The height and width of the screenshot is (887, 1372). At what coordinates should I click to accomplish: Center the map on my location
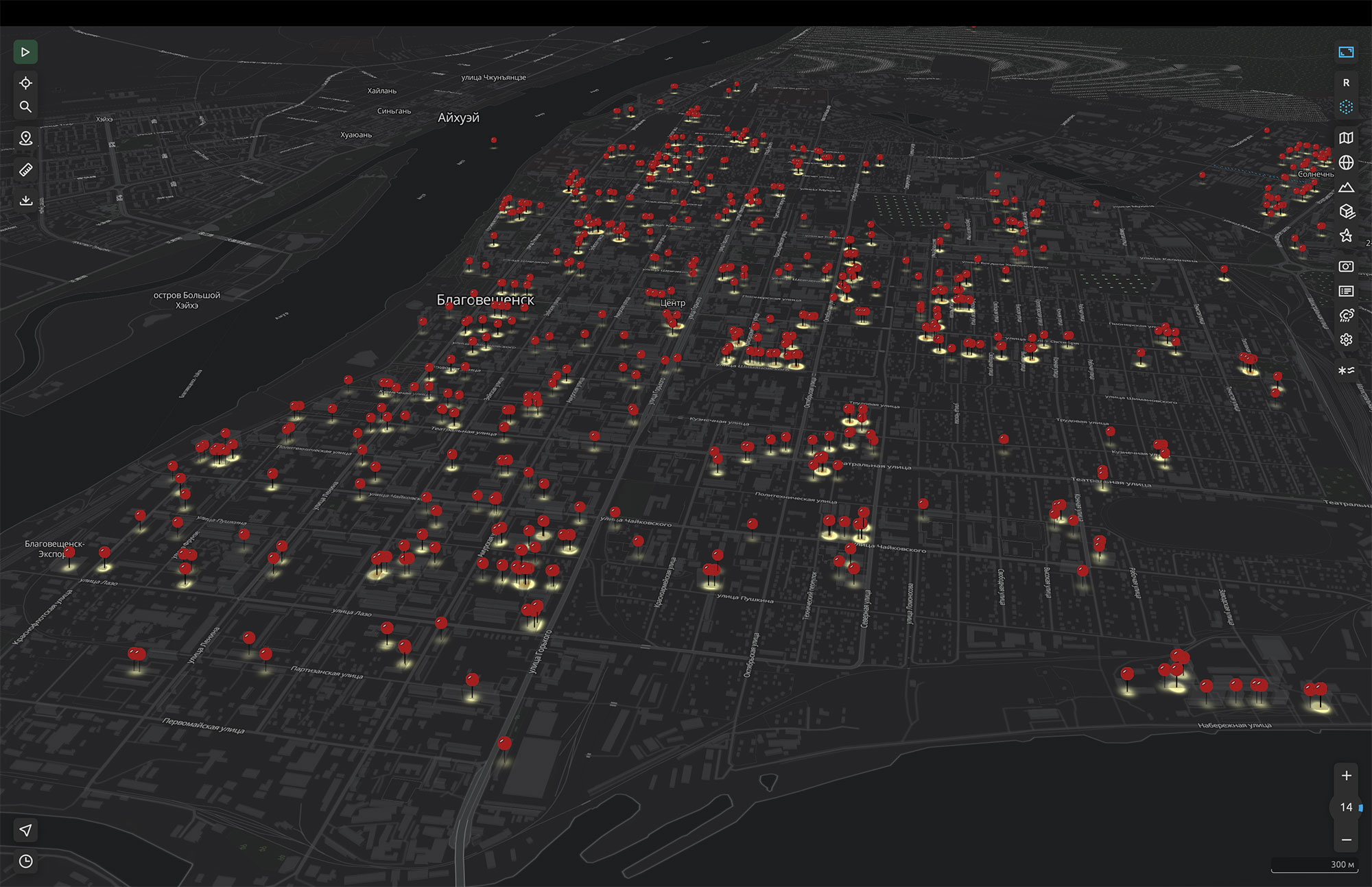25,83
